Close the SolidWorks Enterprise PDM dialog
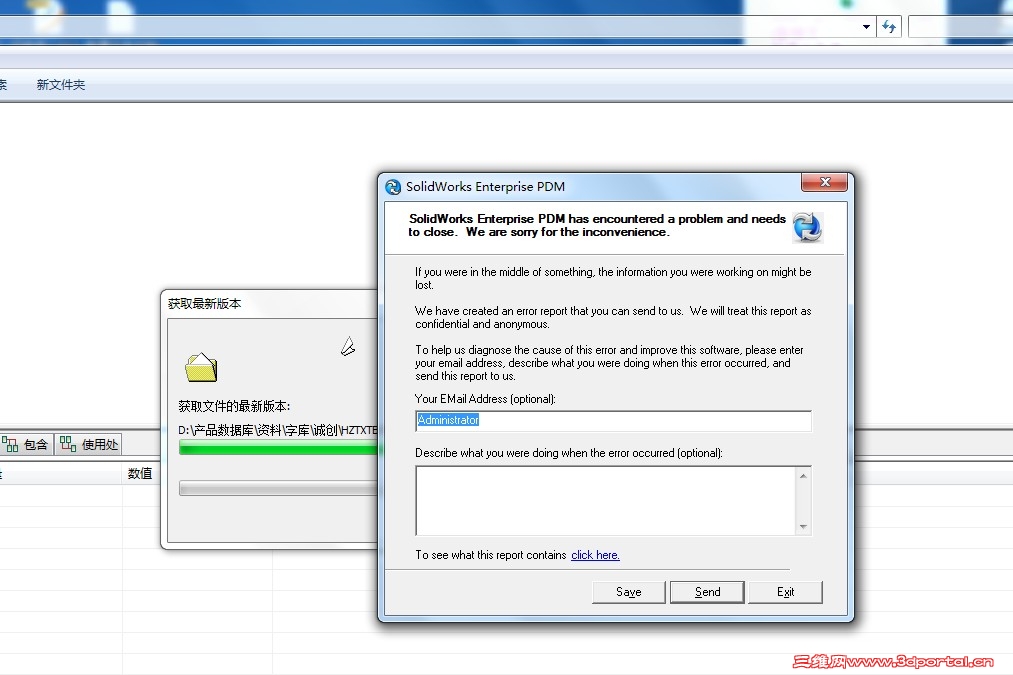The height and width of the screenshot is (675, 1013). point(824,182)
